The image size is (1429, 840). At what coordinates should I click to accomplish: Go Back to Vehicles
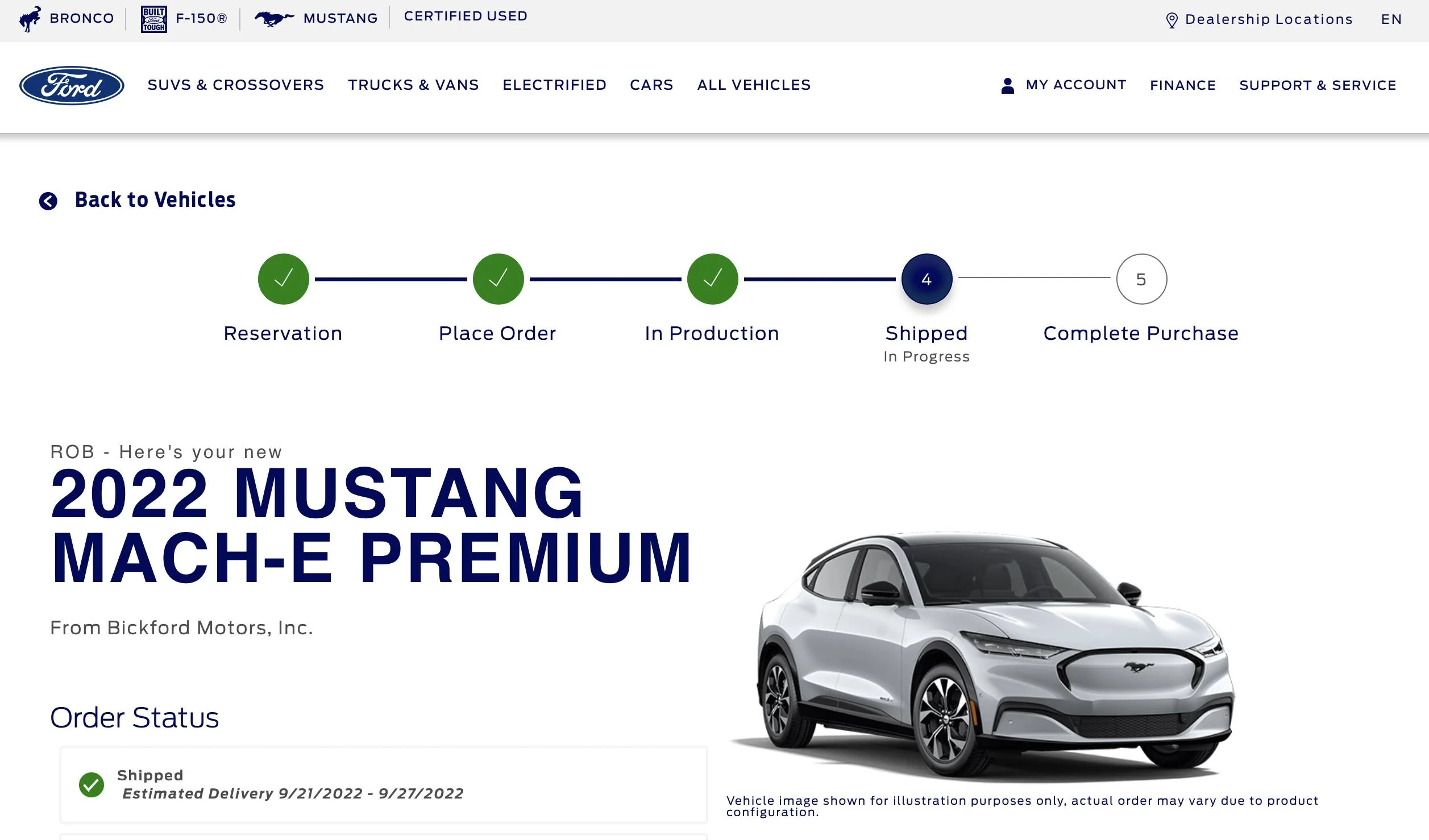click(155, 200)
